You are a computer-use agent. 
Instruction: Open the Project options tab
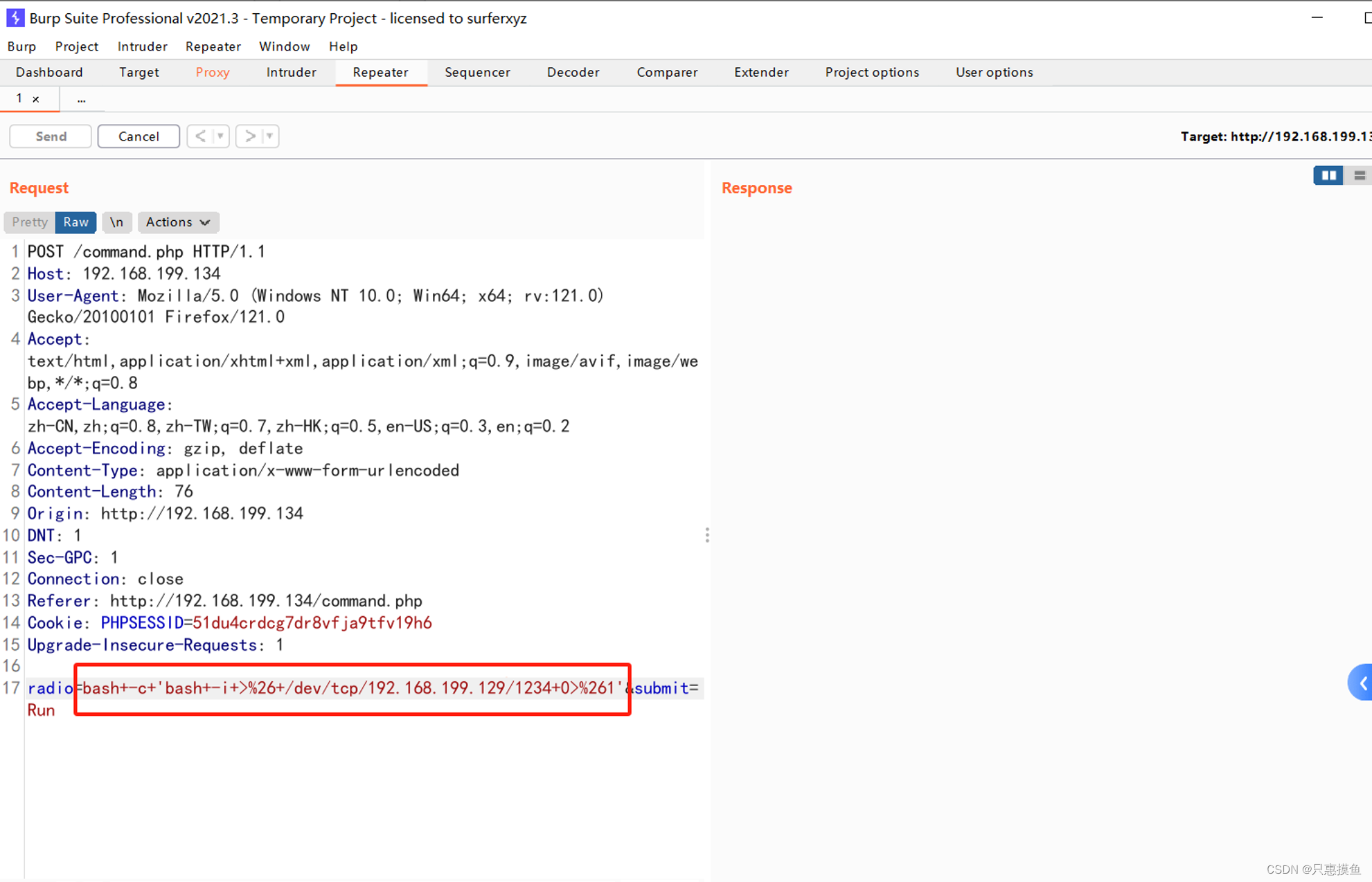pos(872,72)
